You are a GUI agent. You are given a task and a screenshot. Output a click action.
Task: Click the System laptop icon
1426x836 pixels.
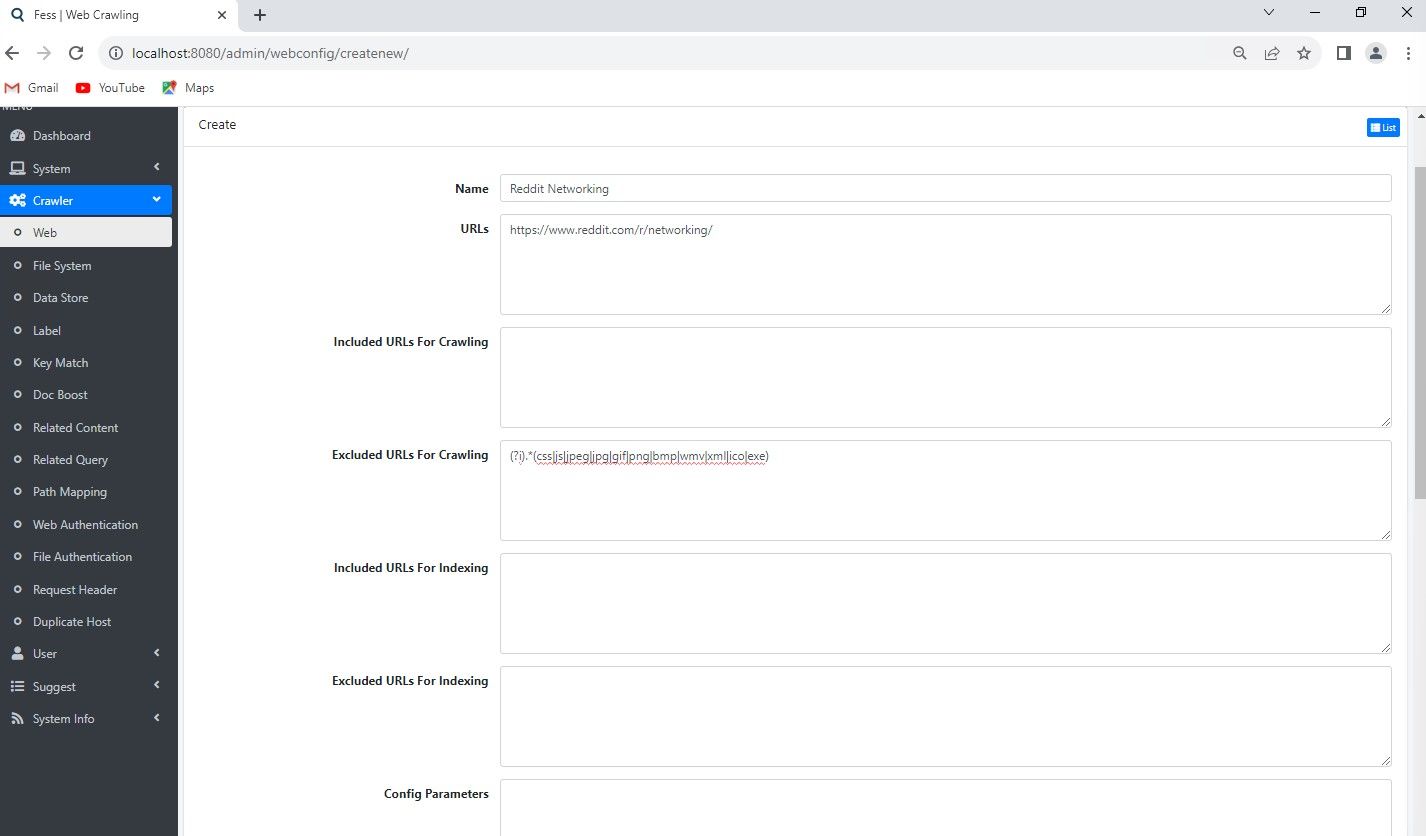click(17, 169)
